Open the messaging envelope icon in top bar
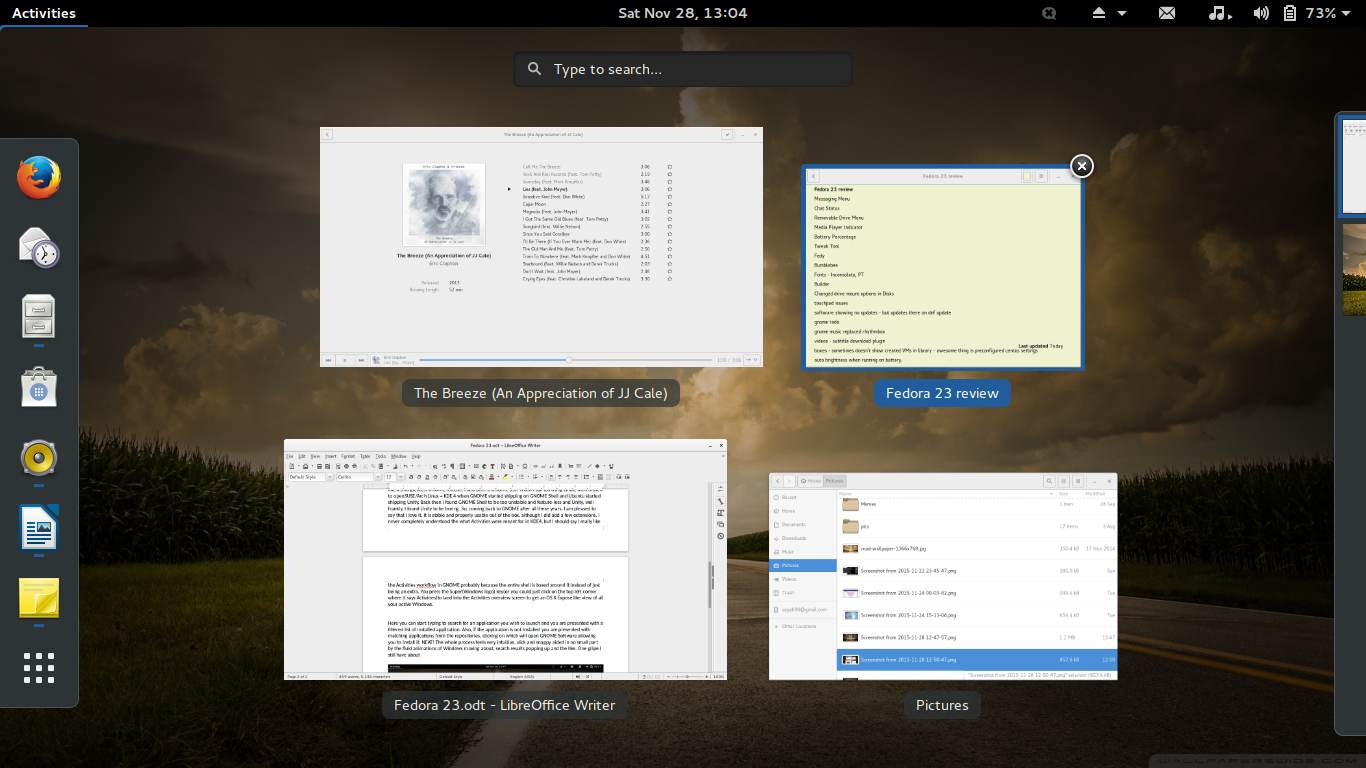The height and width of the screenshot is (768, 1366). click(x=1167, y=13)
